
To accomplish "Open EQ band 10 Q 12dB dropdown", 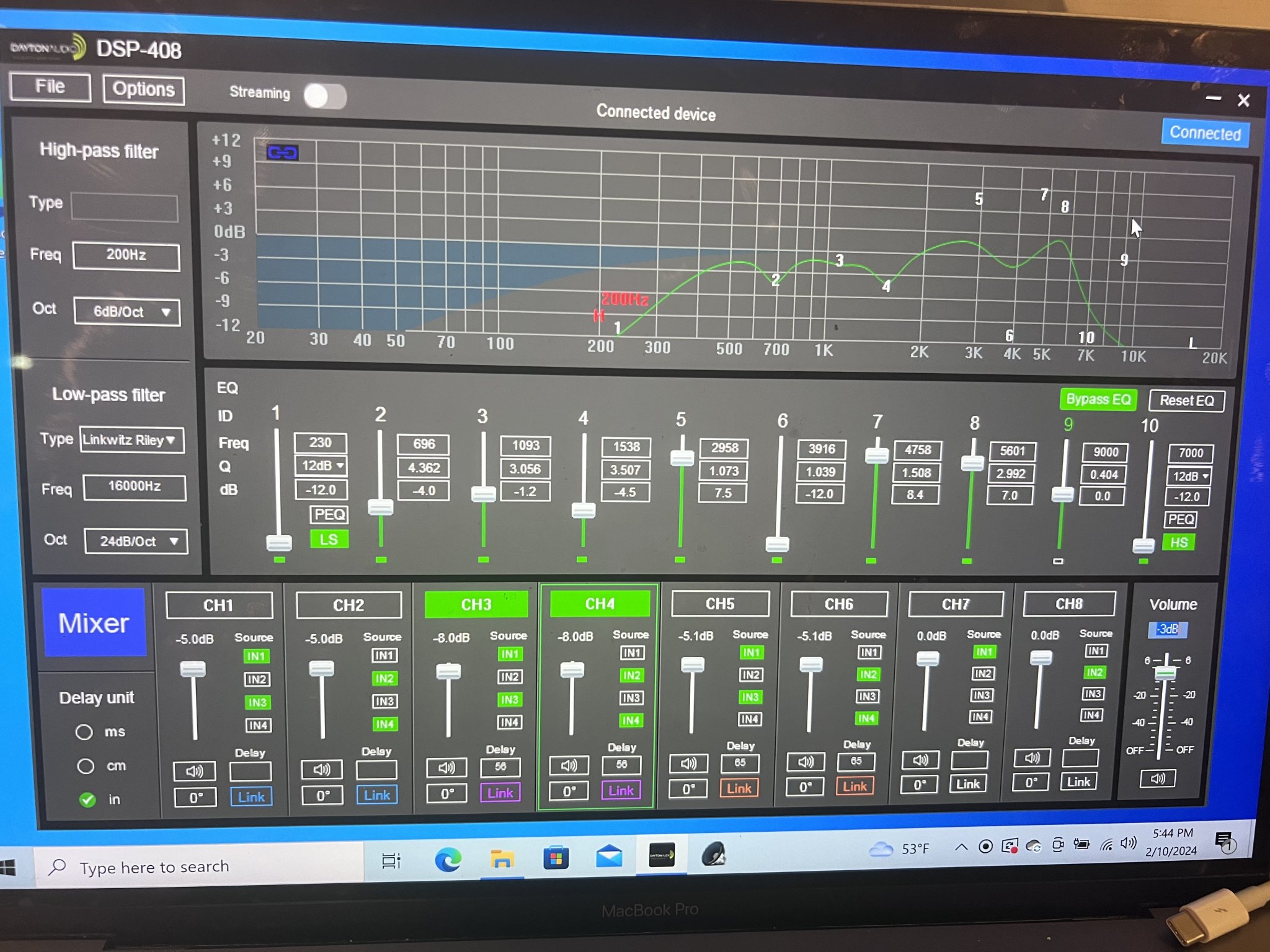I will pyautogui.click(x=1189, y=476).
